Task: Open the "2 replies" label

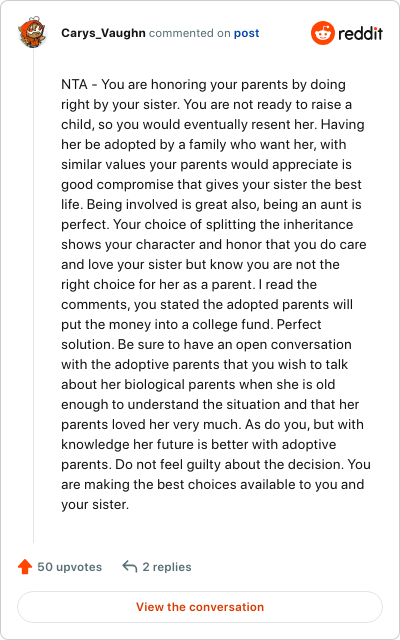Action: 167,567
